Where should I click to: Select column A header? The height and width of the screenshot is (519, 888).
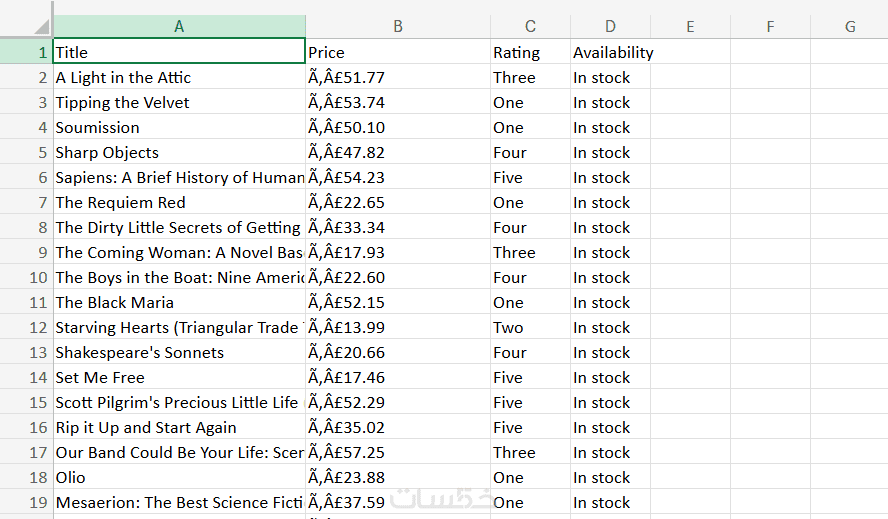click(179, 27)
